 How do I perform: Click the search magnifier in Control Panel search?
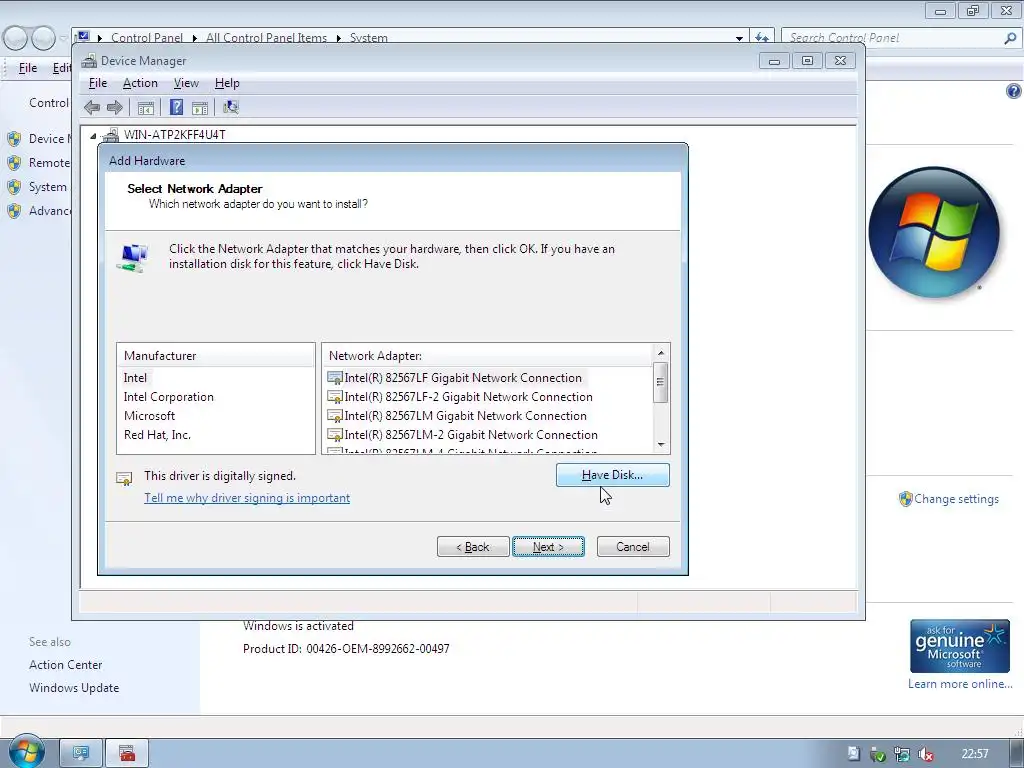click(1010, 39)
